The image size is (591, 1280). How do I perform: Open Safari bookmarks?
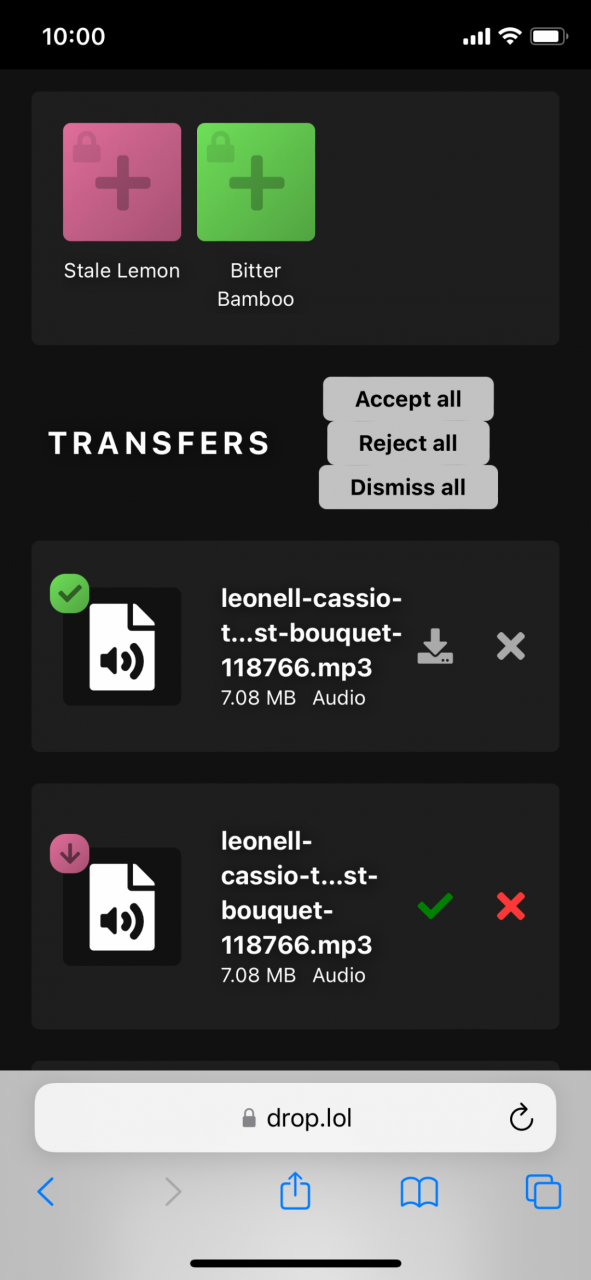point(419,1191)
